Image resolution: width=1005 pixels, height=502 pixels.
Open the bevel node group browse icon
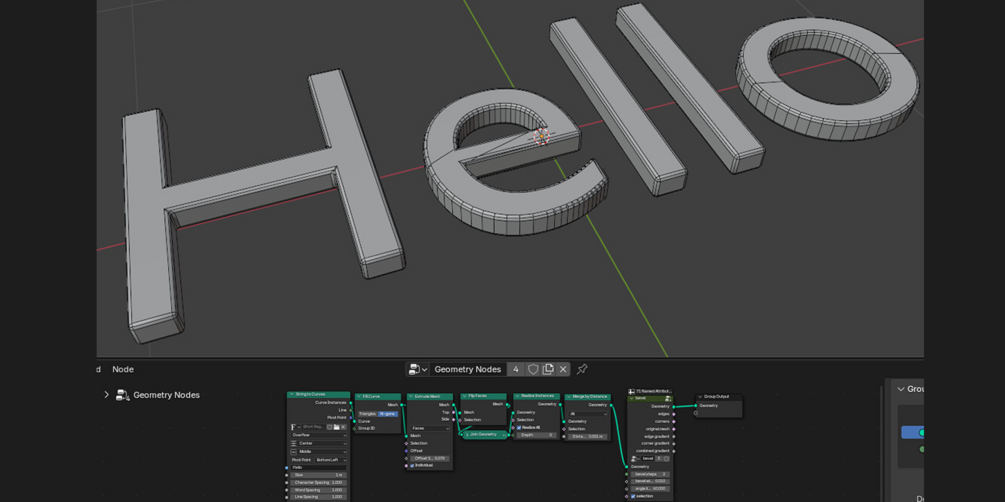(635, 458)
